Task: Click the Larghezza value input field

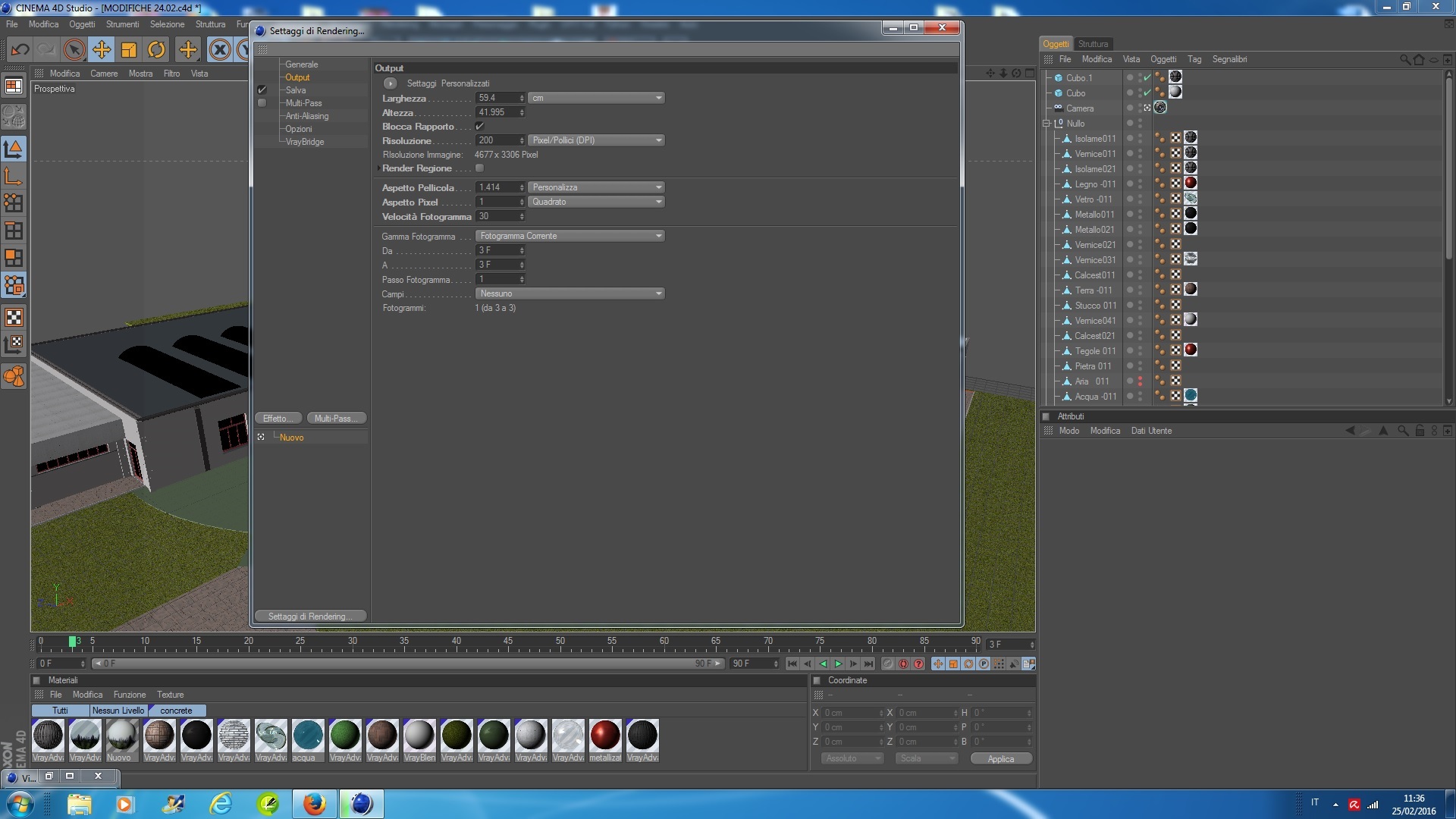Action: [x=496, y=98]
